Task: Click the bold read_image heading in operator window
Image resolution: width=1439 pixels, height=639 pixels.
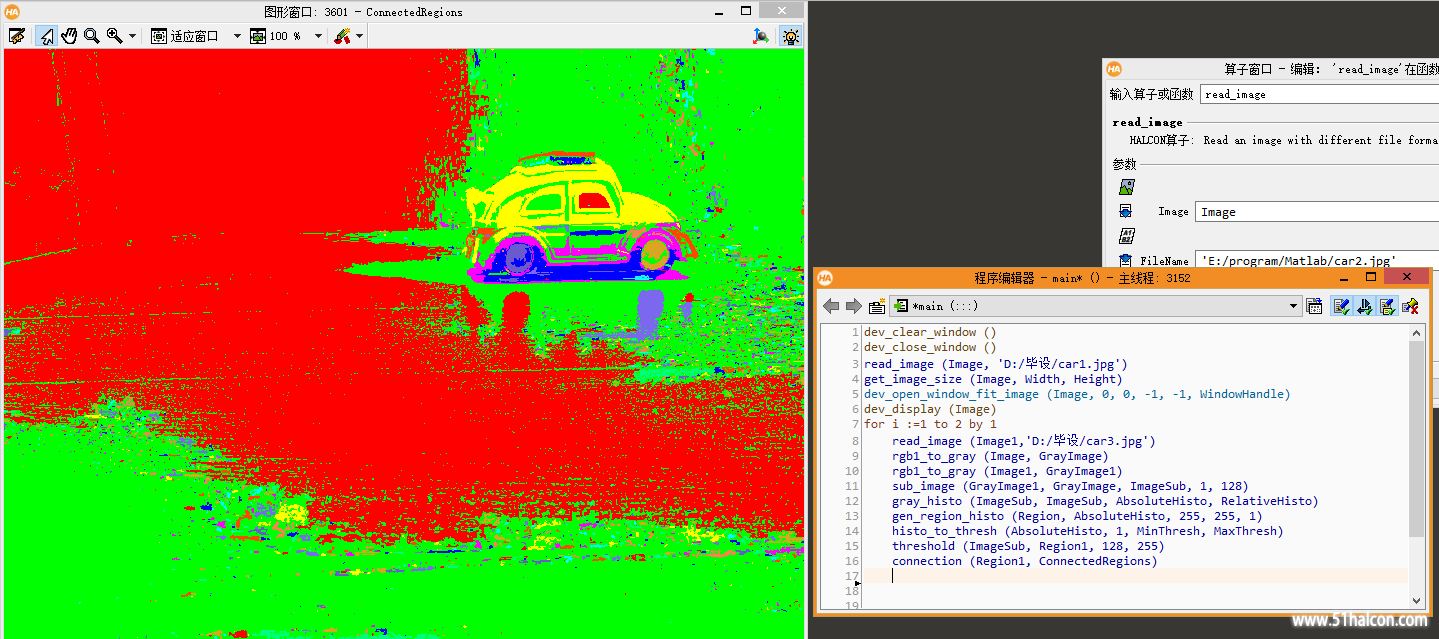Action: point(1147,122)
